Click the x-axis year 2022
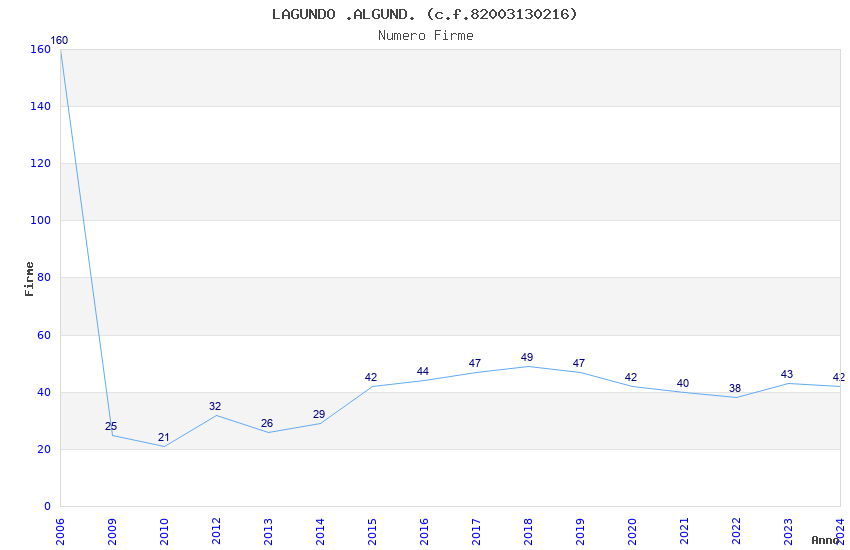The width and height of the screenshot is (850, 550). click(737, 531)
